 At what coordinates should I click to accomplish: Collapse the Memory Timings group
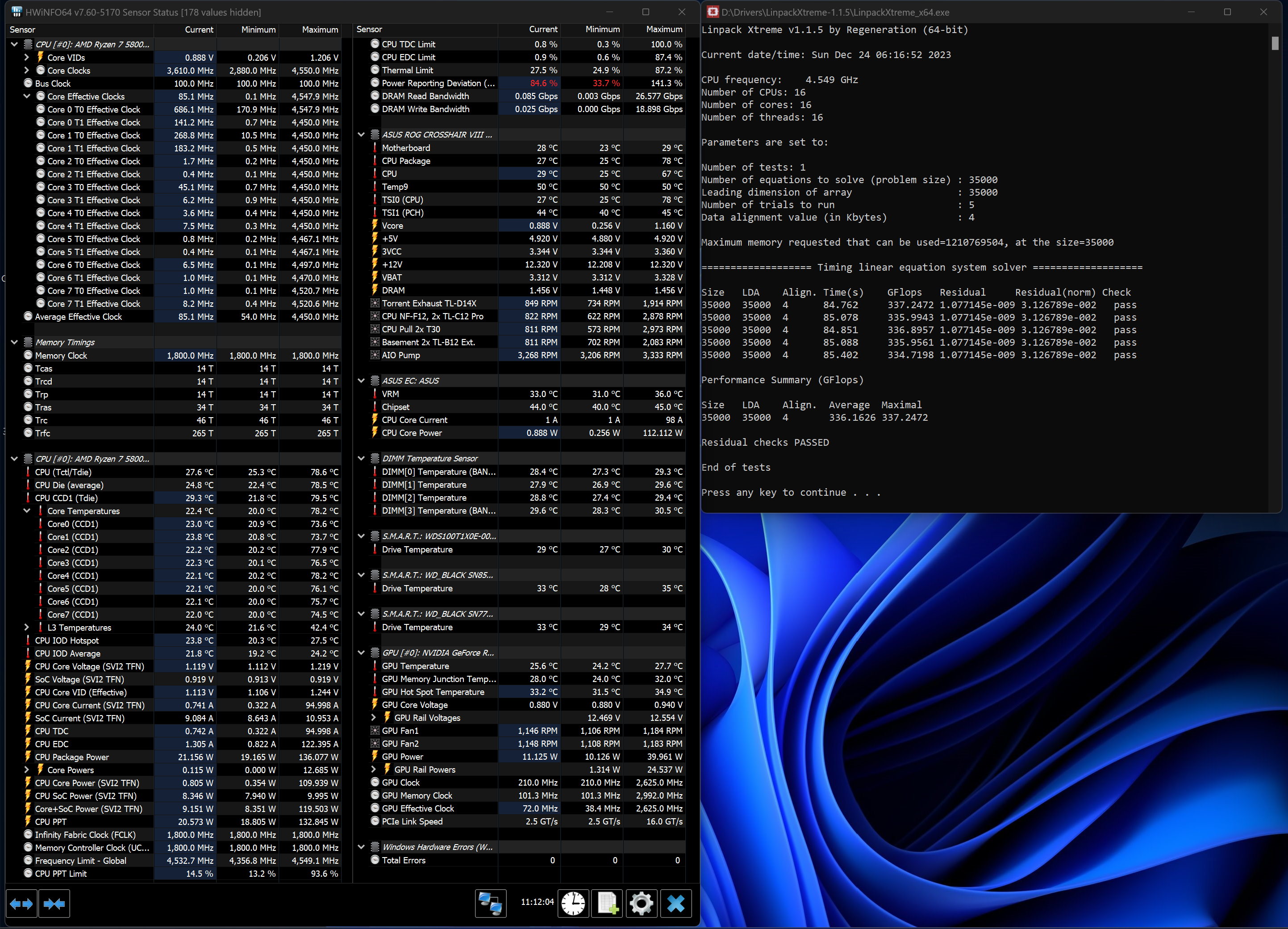click(x=14, y=342)
